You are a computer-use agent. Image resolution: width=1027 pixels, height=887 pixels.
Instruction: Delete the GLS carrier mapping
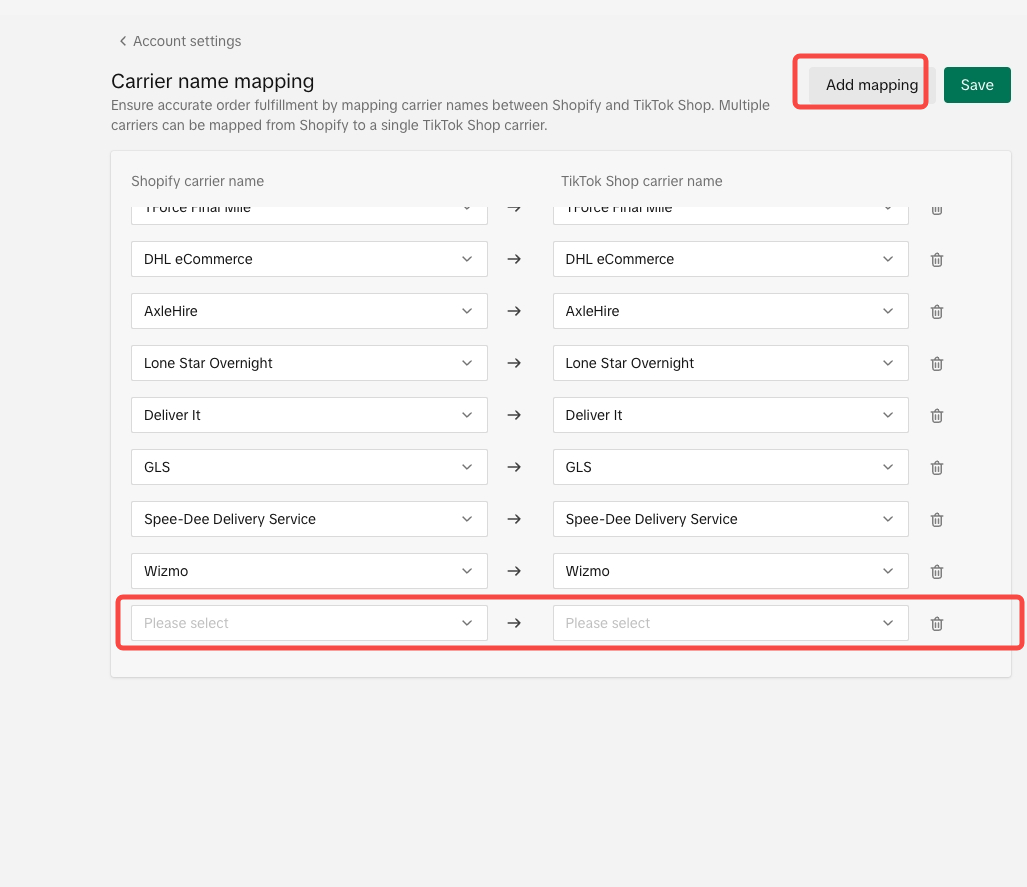937,467
